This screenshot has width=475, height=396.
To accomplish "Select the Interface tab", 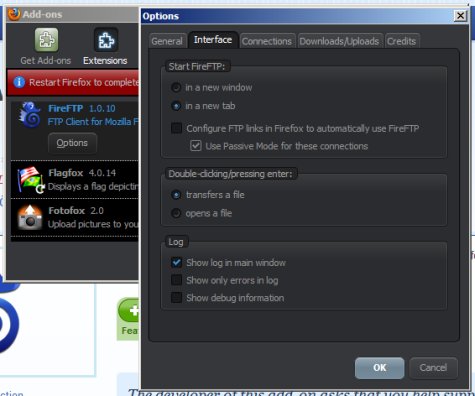I will pyautogui.click(x=213, y=40).
